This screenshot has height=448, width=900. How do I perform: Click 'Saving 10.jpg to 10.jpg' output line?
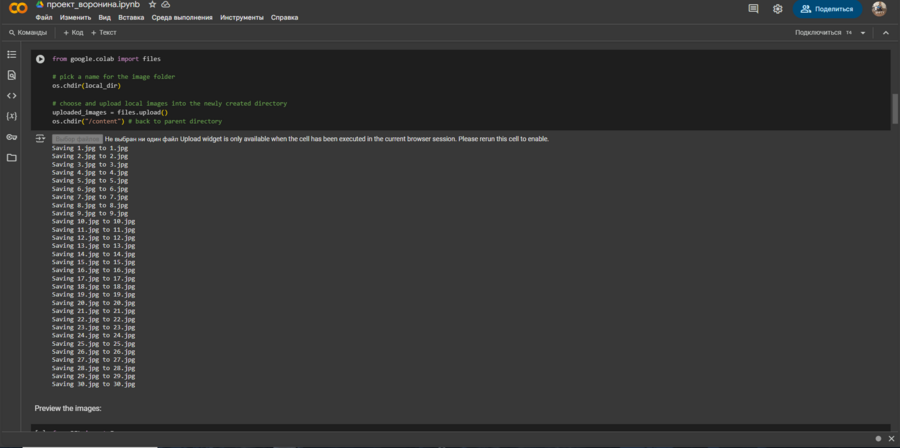[94, 221]
